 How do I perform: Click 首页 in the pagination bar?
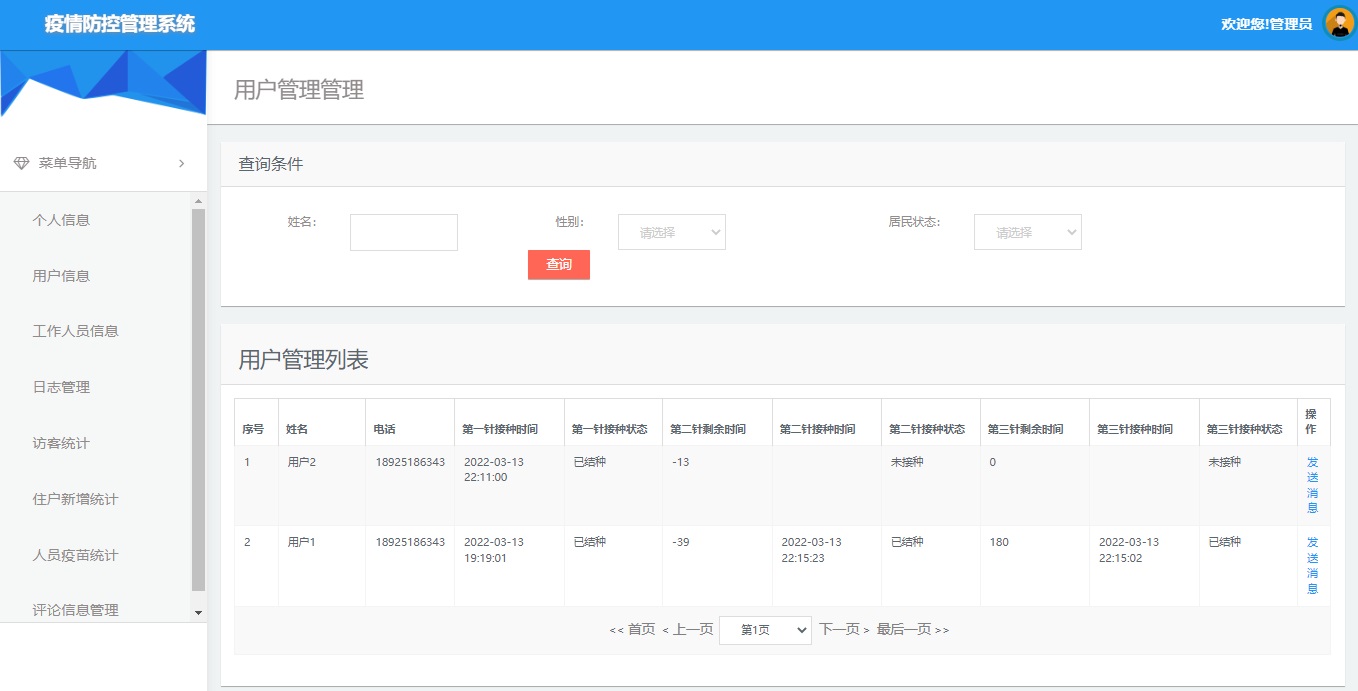(641, 629)
